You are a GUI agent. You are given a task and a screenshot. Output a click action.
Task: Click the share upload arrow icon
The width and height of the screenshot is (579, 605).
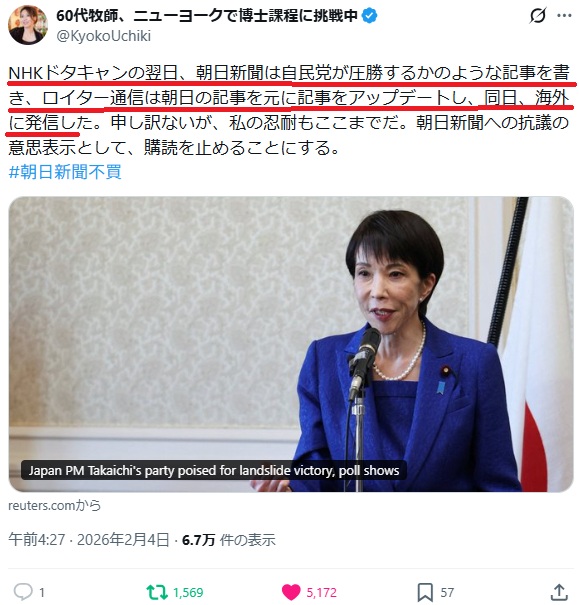click(x=559, y=592)
